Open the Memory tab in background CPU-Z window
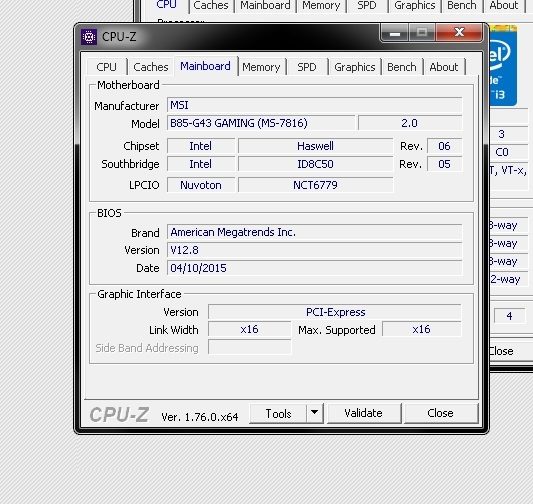The image size is (533, 504). [x=321, y=5]
